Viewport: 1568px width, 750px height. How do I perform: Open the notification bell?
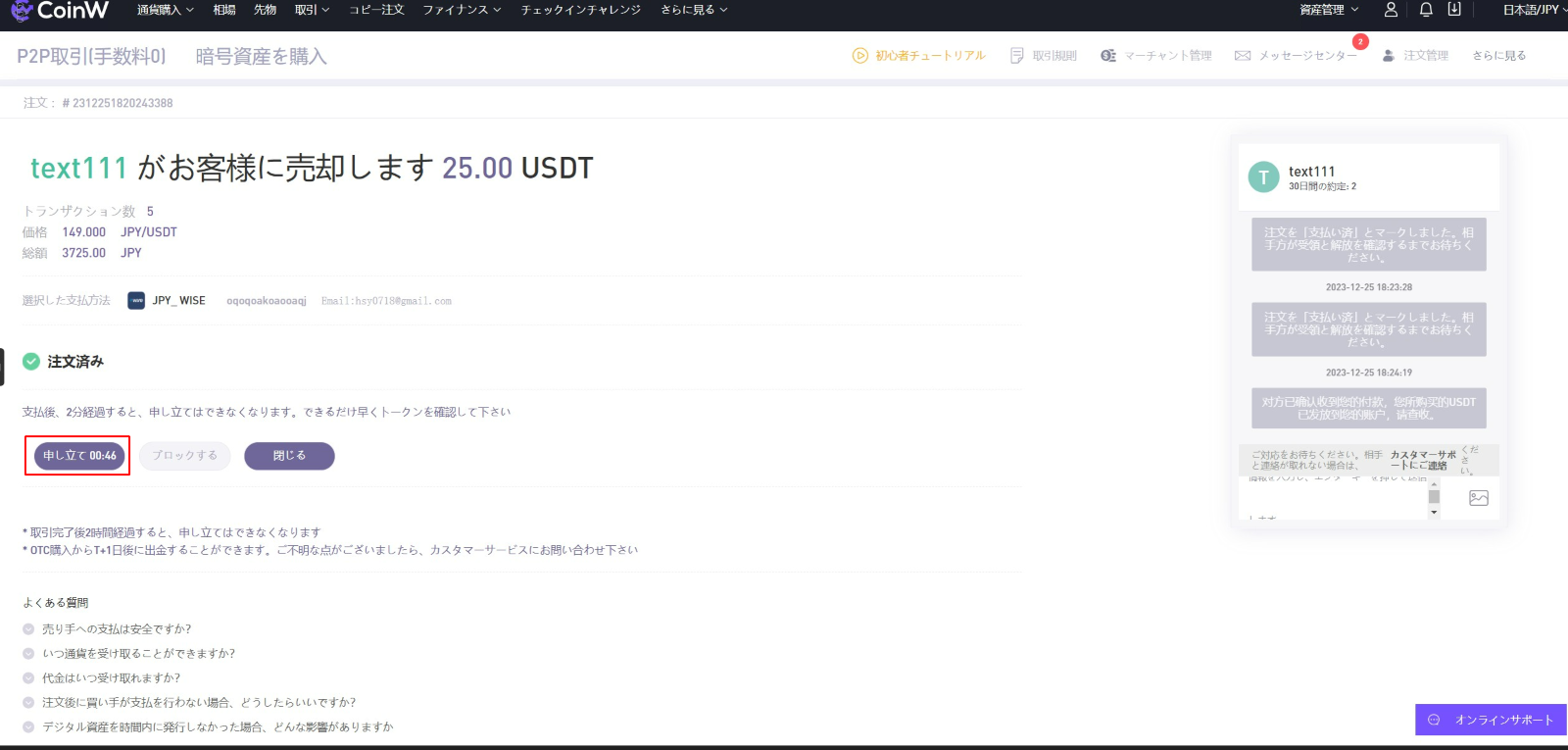(x=1426, y=10)
